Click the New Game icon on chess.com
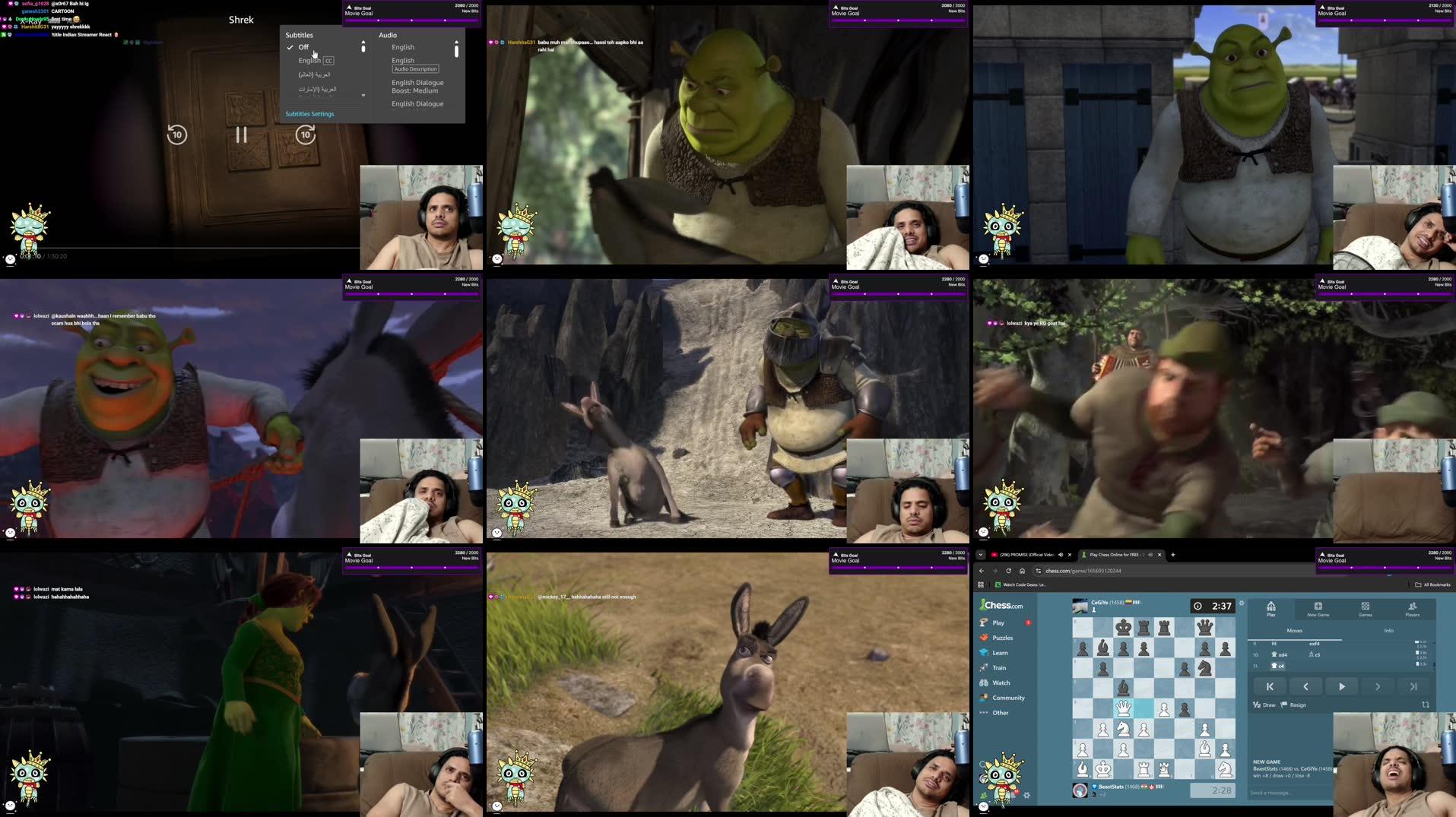Screen dimensions: 1456x817 coord(1318,605)
